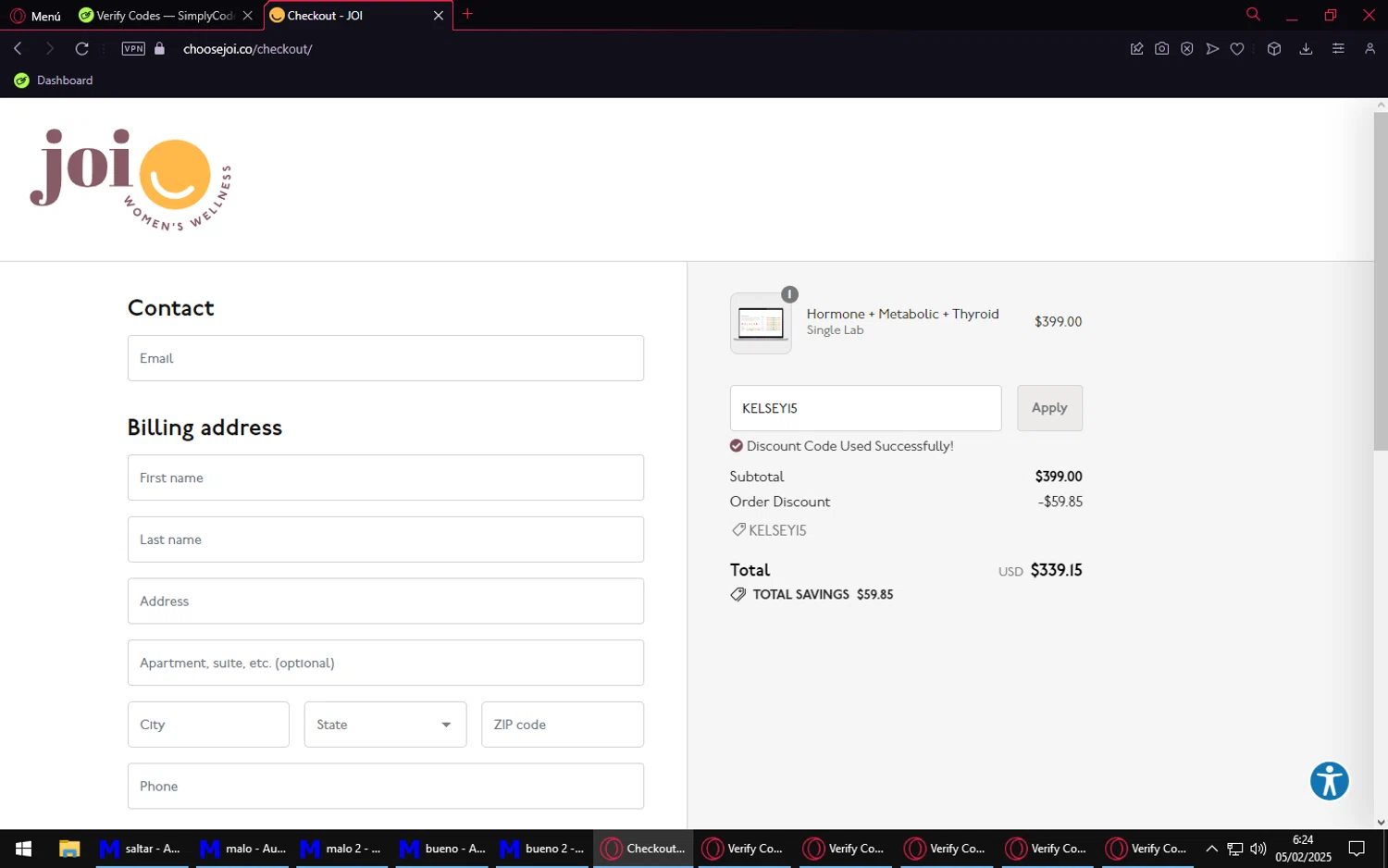Open the send/flow arrow icon
Screen dimensions: 1388x868
1212,49
